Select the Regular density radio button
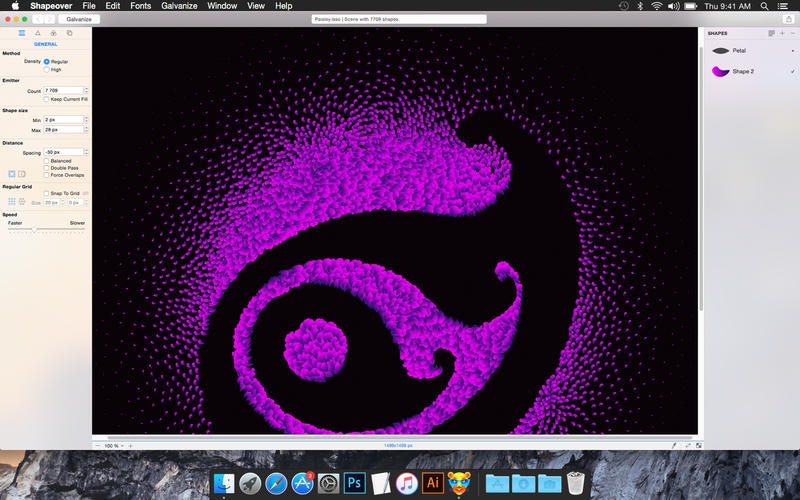This screenshot has height=500, width=800. tap(46, 62)
